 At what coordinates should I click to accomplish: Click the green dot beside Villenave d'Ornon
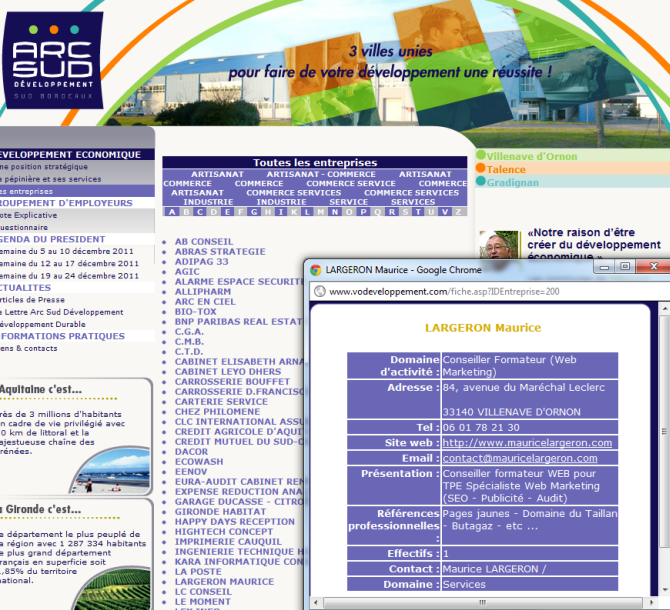481,155
